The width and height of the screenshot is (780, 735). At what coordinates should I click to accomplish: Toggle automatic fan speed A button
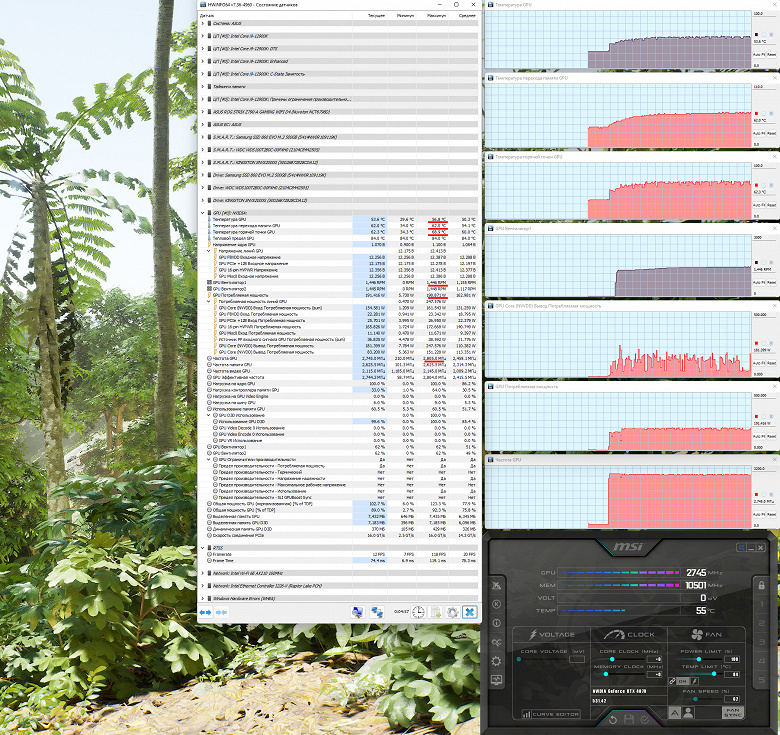point(675,713)
